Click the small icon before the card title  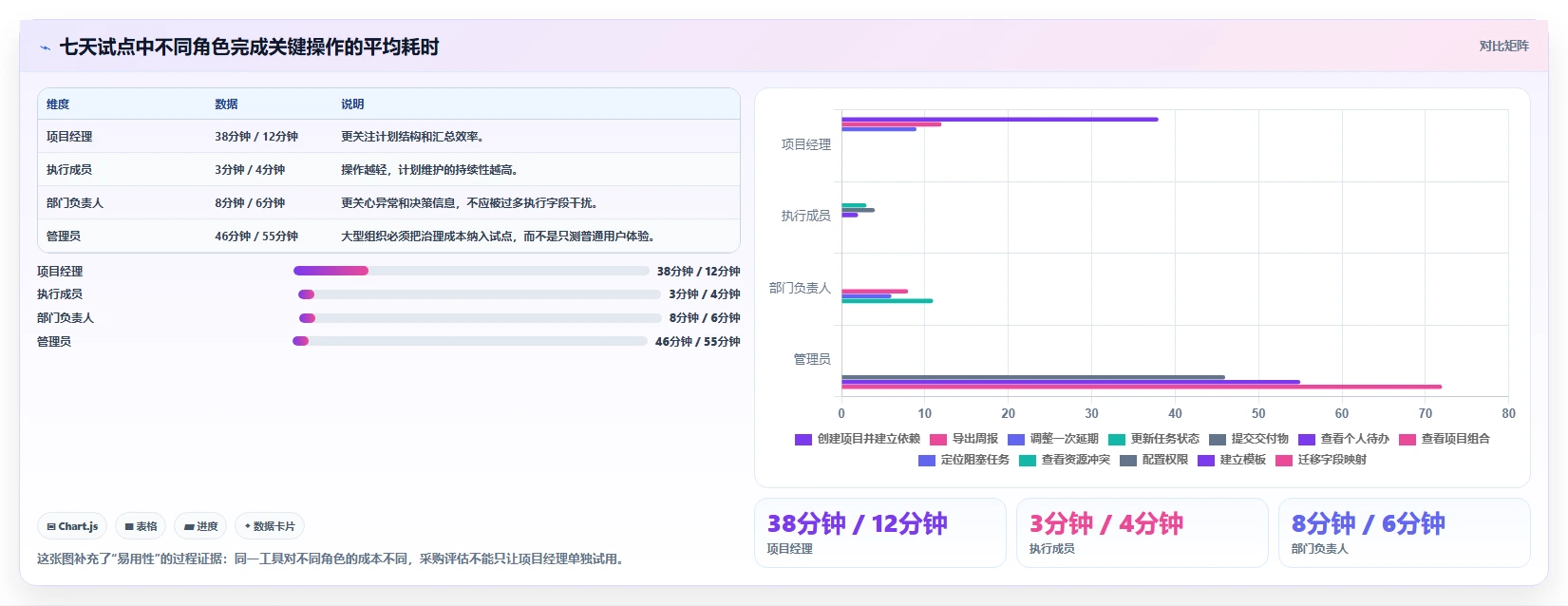[45, 47]
